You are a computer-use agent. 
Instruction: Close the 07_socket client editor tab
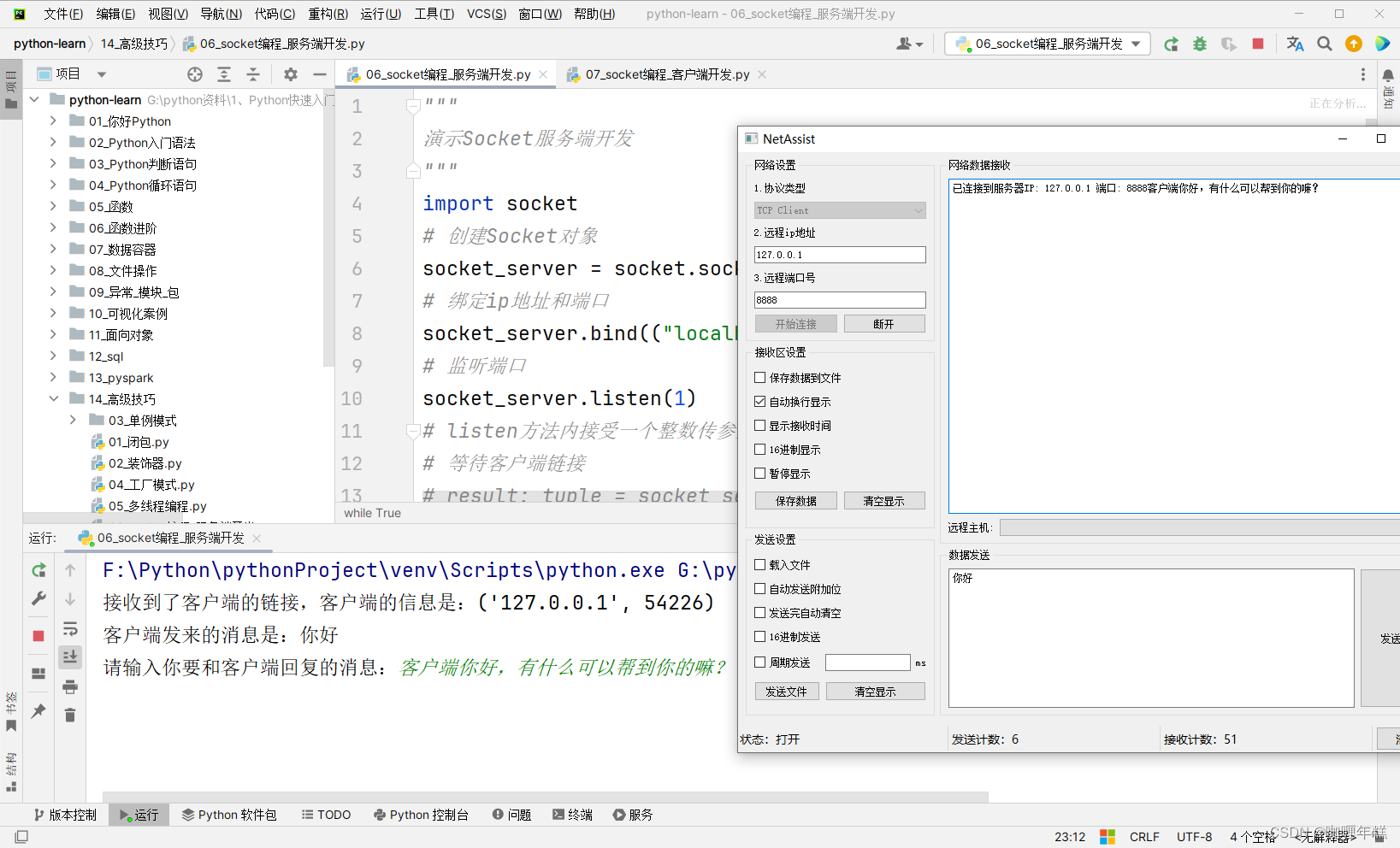762,74
